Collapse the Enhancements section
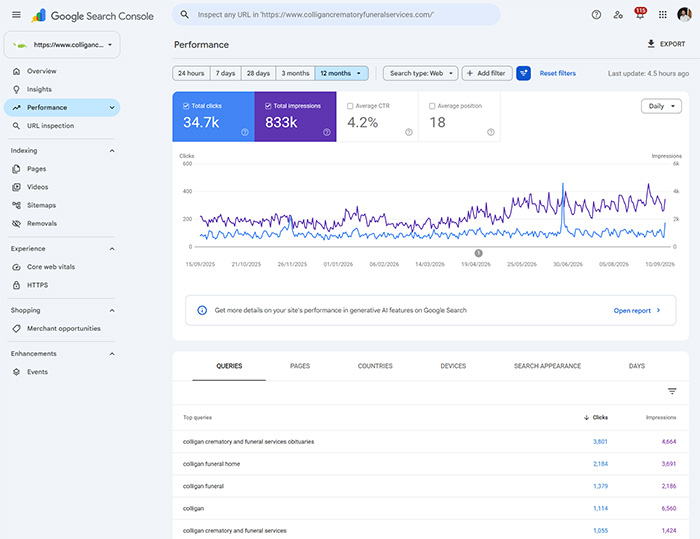 click(112, 354)
